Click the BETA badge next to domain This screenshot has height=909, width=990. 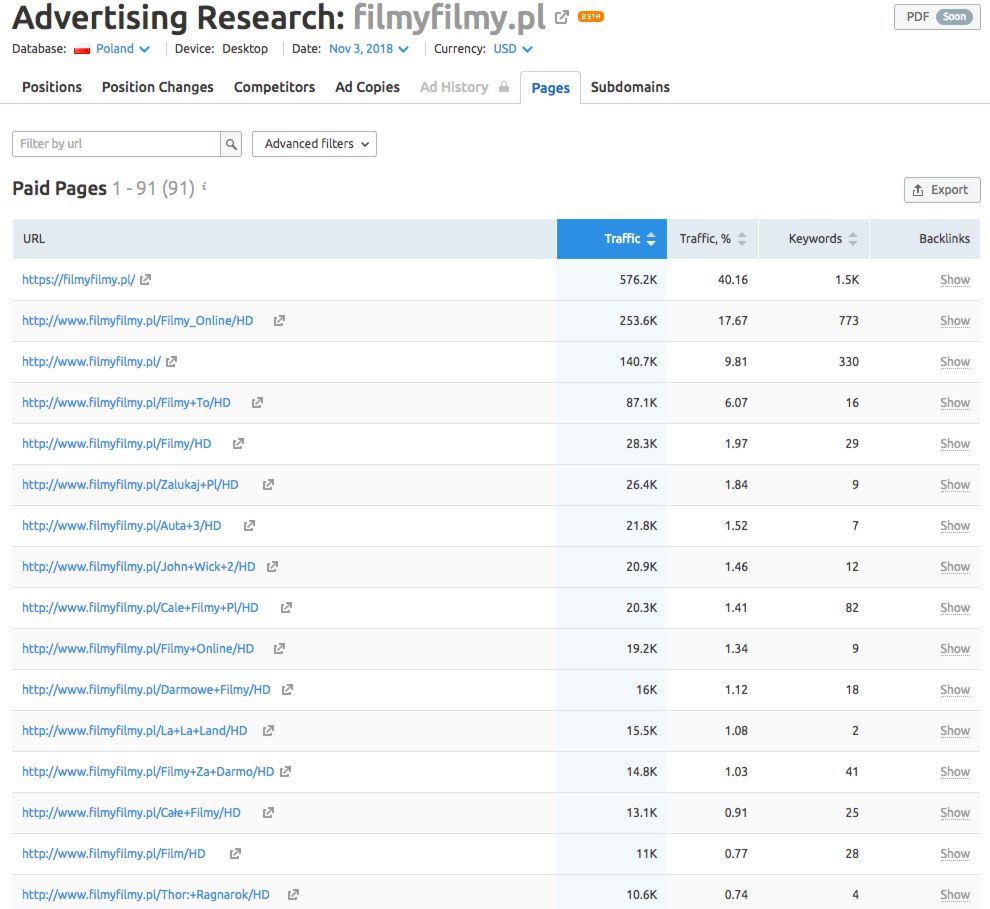[x=591, y=17]
